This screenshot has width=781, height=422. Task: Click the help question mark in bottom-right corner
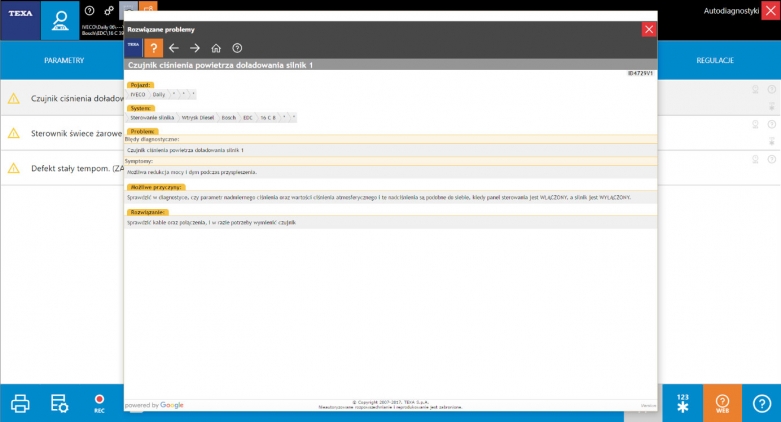point(761,403)
